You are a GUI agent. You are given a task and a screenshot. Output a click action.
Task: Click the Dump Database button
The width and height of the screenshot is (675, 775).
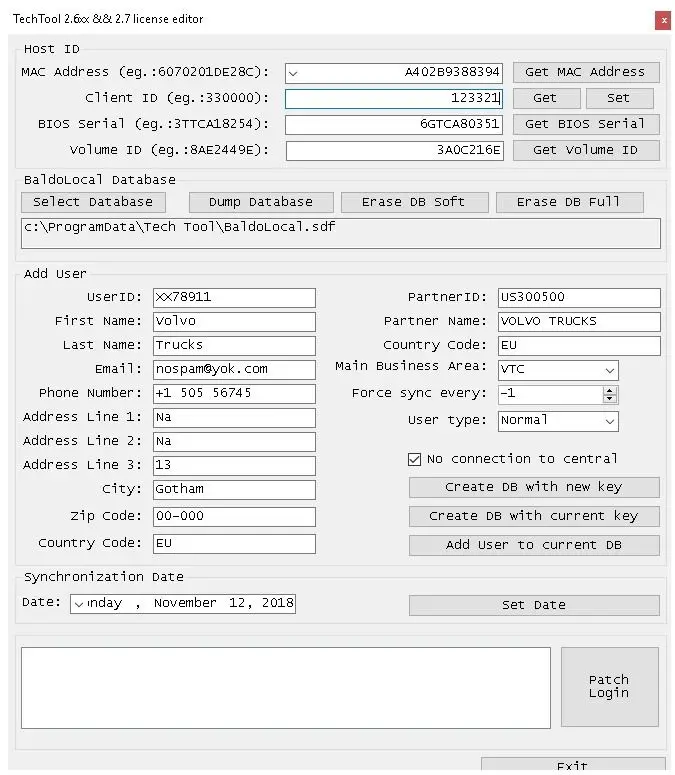point(261,202)
